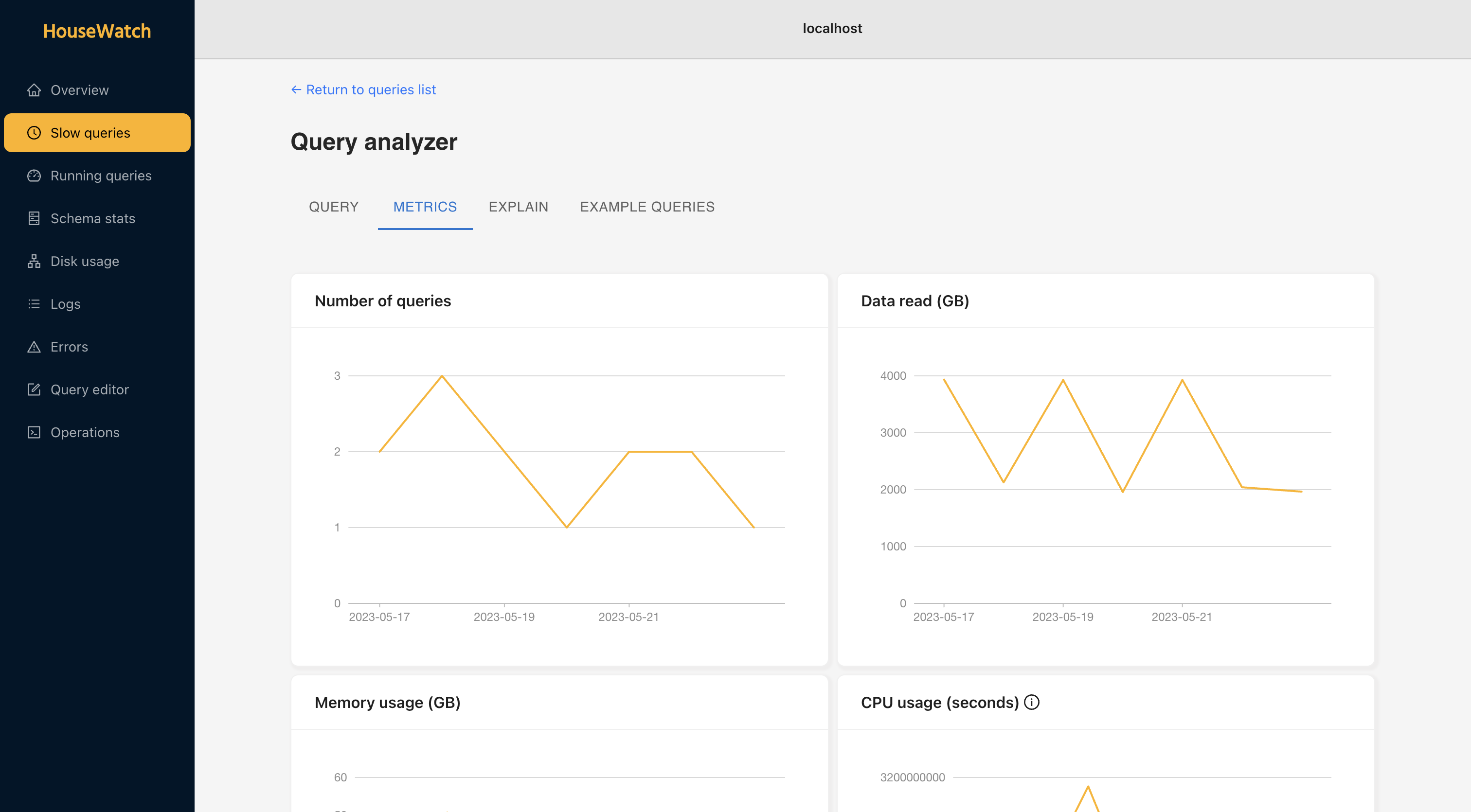Image resolution: width=1471 pixels, height=812 pixels.
Task: Select the METRICS tab
Action: coord(425,207)
